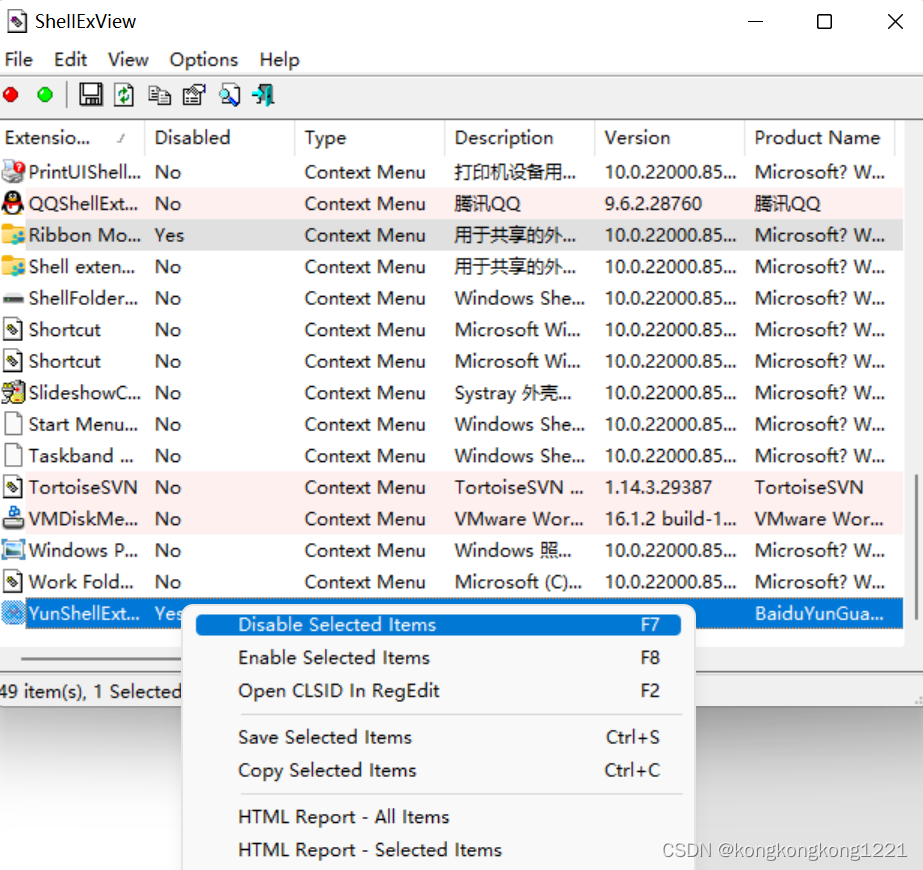Choose Disable Selected Items in context menu
This screenshot has width=923, height=870.
point(438,625)
